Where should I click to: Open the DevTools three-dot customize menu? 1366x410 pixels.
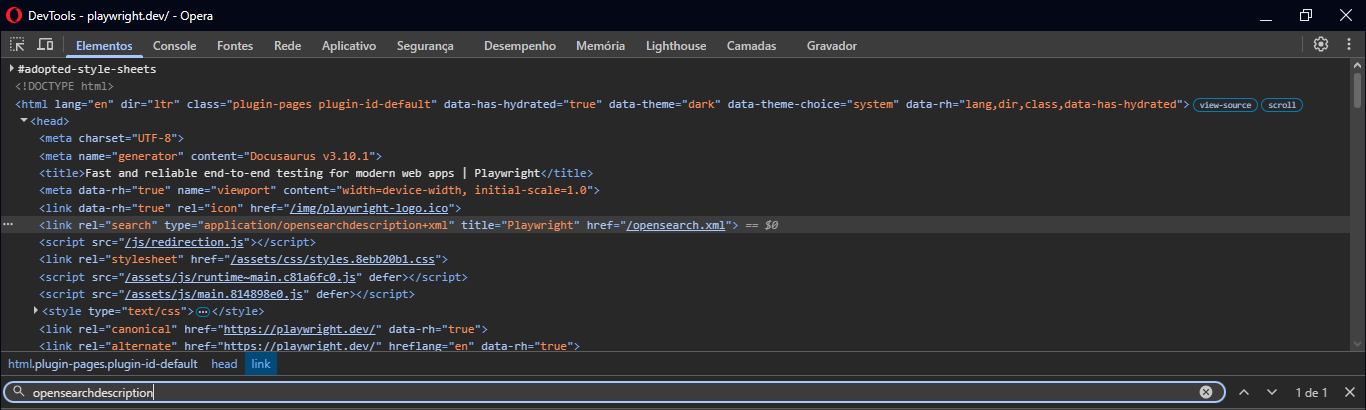pyautogui.click(x=1348, y=45)
